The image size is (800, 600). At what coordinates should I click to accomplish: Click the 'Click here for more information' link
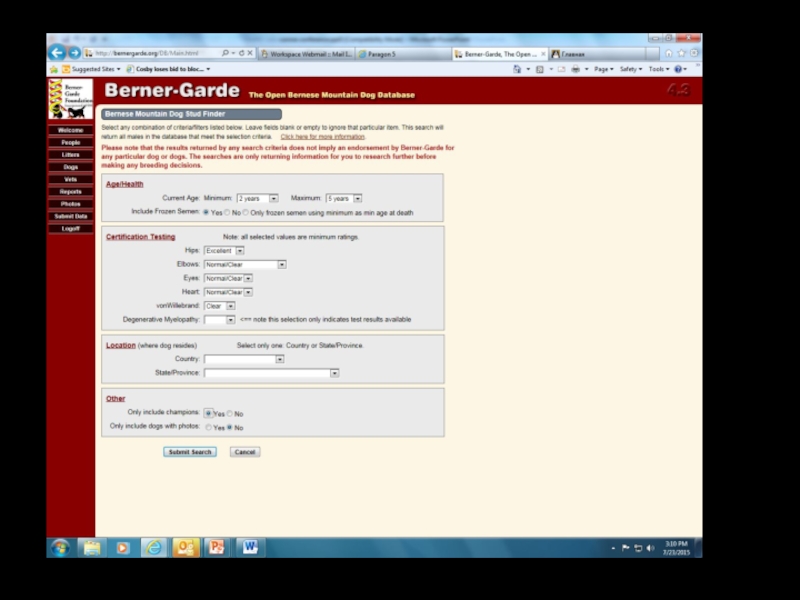(x=322, y=137)
